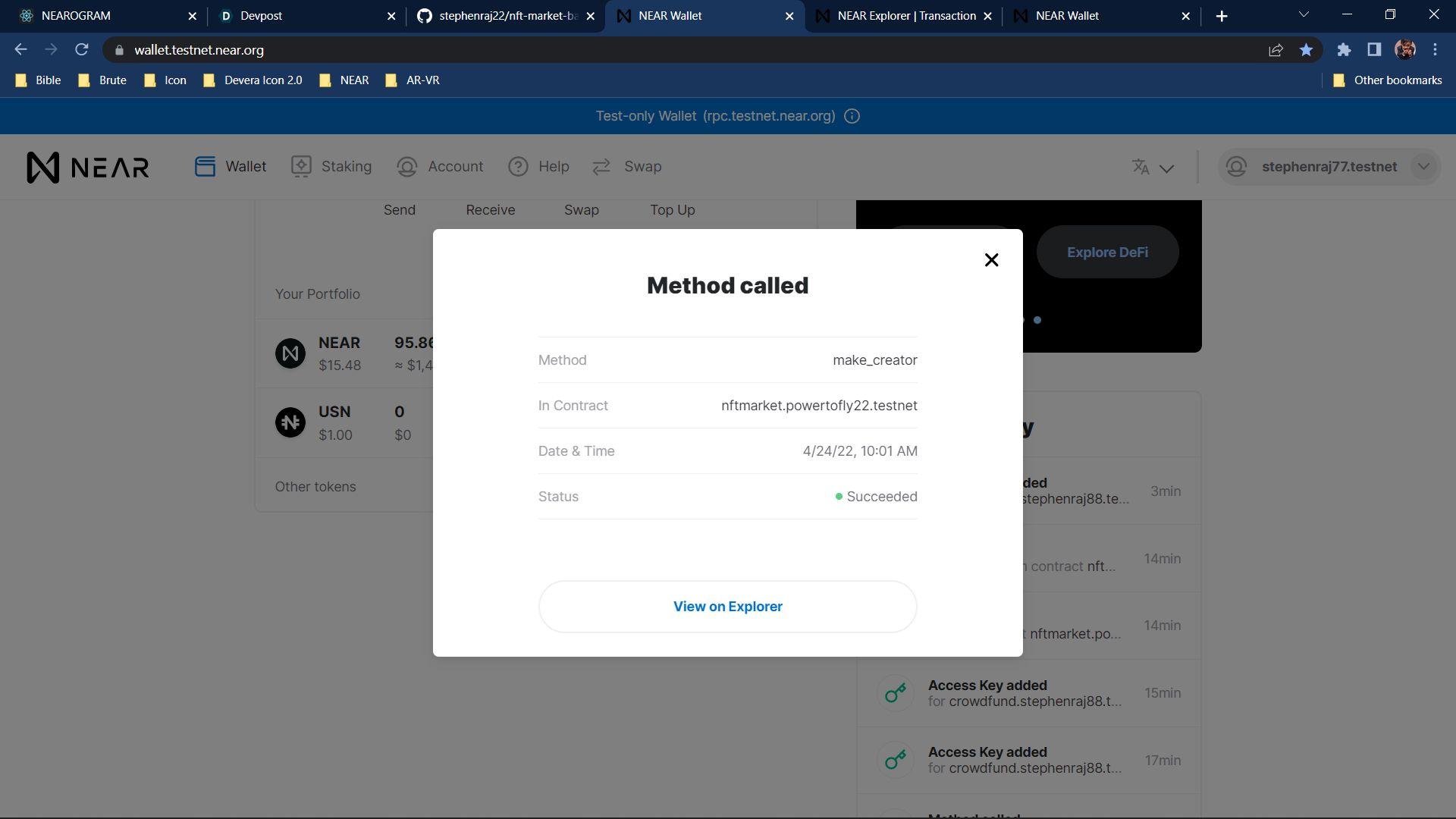Viewport: 1456px width, 819px height.
Task: Open the browser extensions puzzle icon
Action: point(1344,50)
